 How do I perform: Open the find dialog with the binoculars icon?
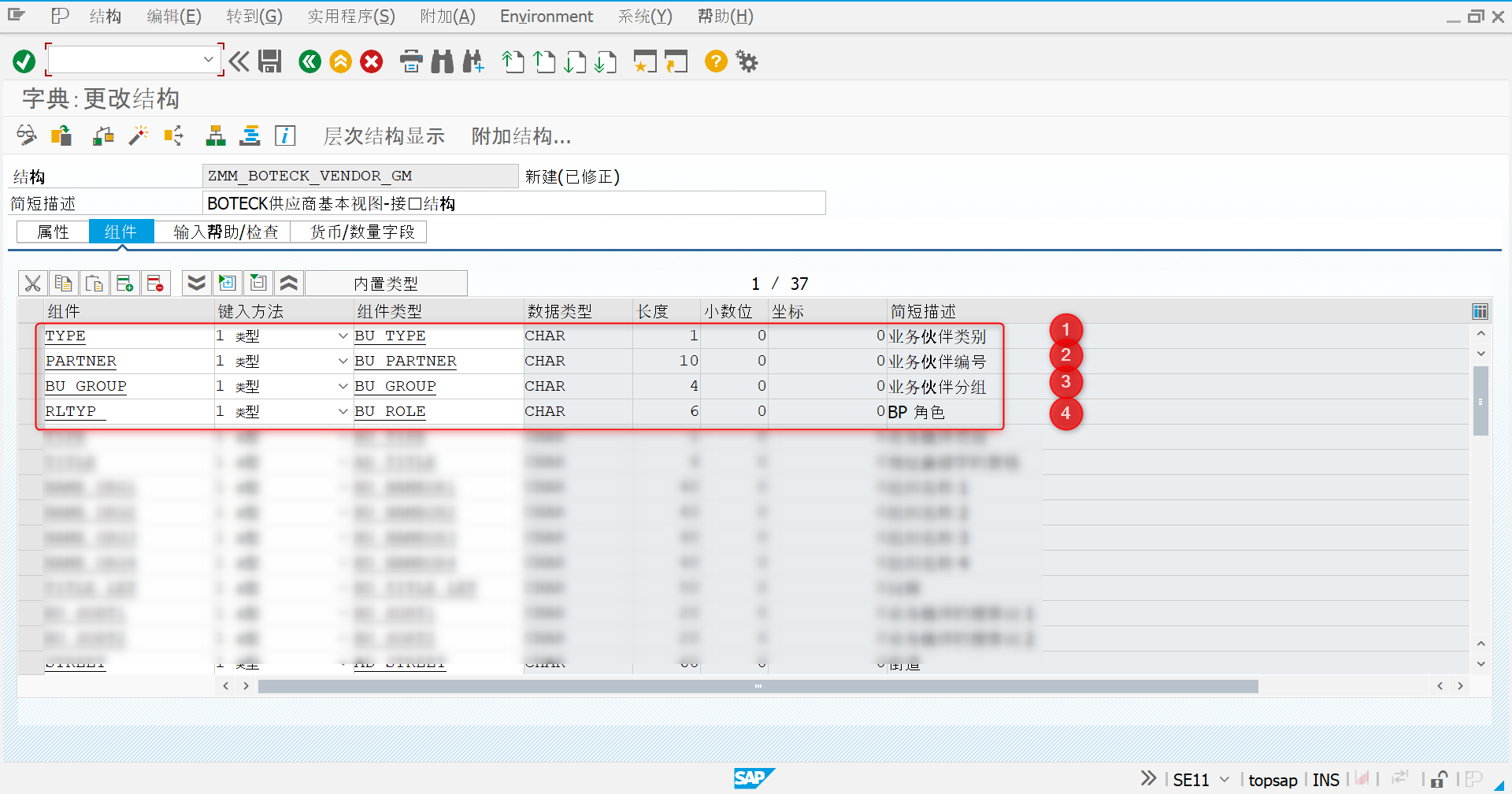pyautogui.click(x=442, y=61)
